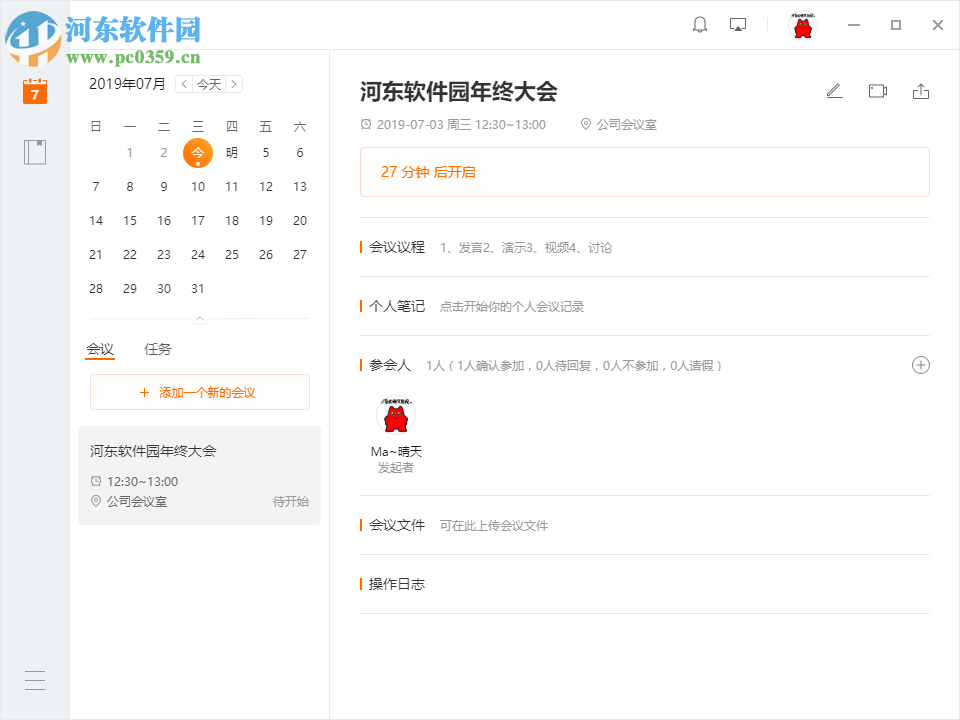Add a participant with the plus icon

pos(920,365)
